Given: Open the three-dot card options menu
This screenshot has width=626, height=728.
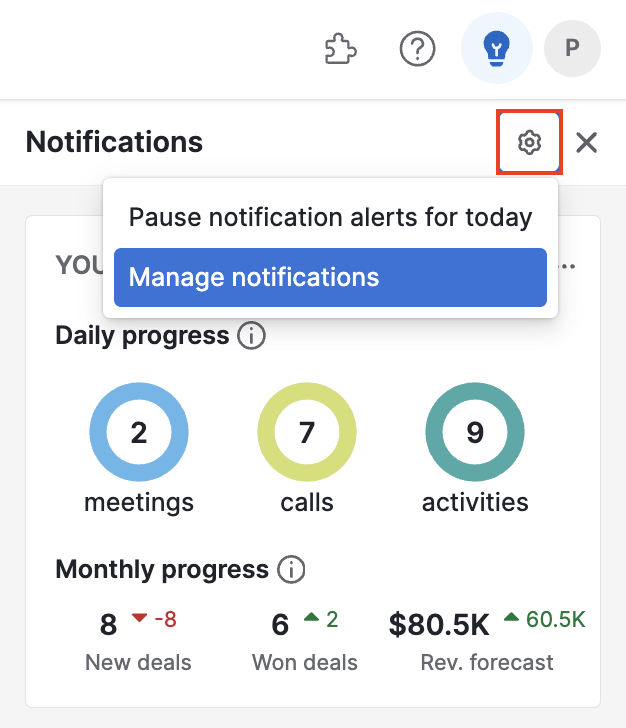Looking at the screenshot, I should [567, 266].
